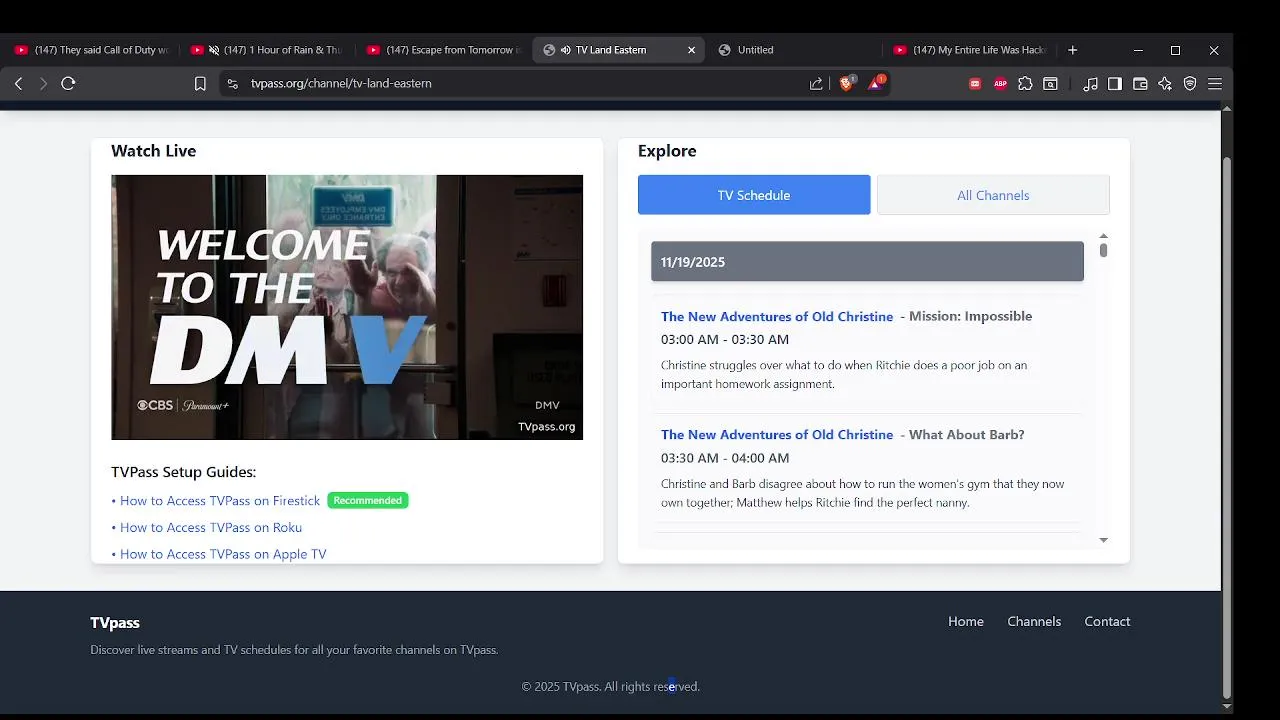Click the Explore heading
This screenshot has height=720, width=1280.
[667, 151]
